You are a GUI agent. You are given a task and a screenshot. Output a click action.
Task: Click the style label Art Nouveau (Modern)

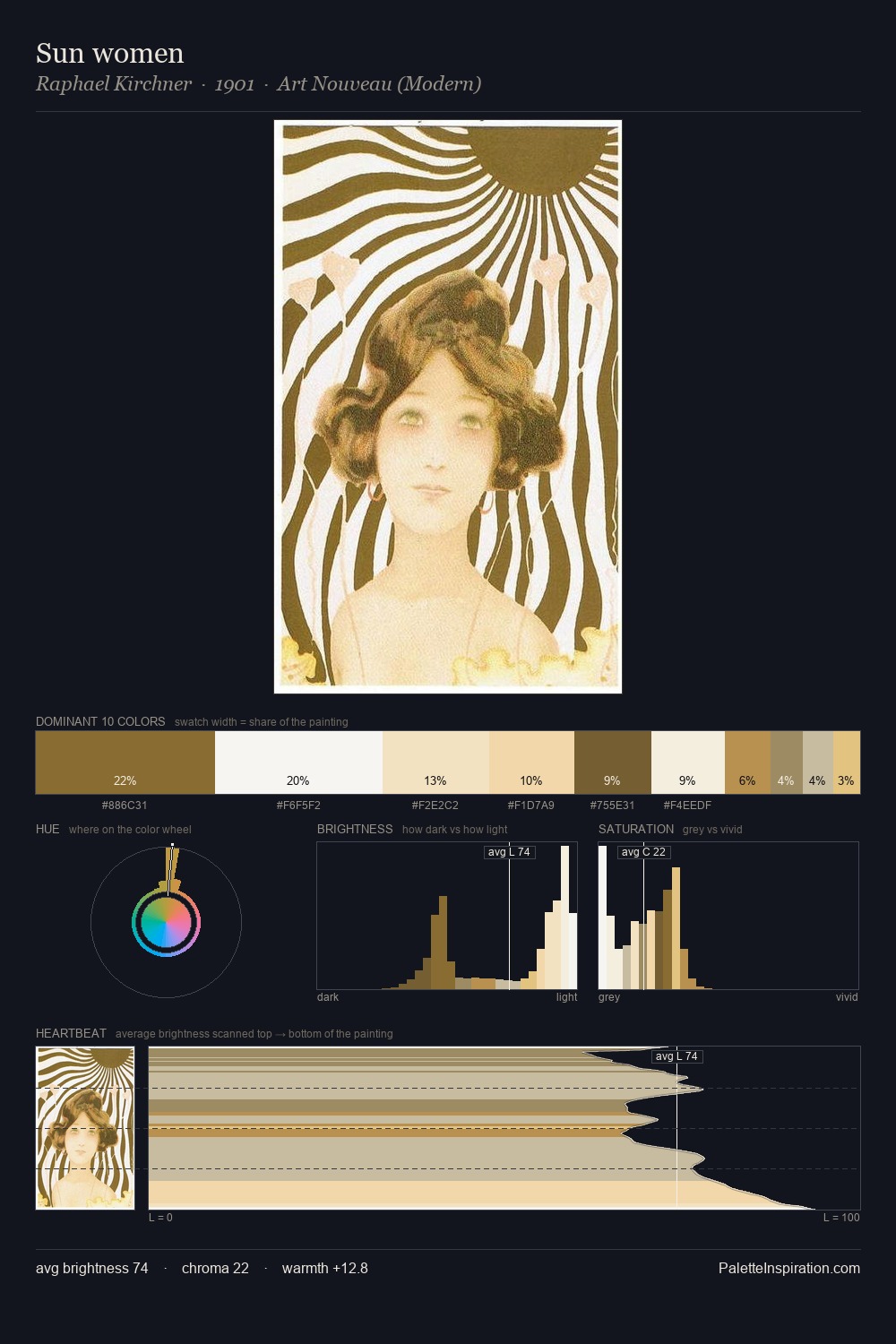coord(379,84)
